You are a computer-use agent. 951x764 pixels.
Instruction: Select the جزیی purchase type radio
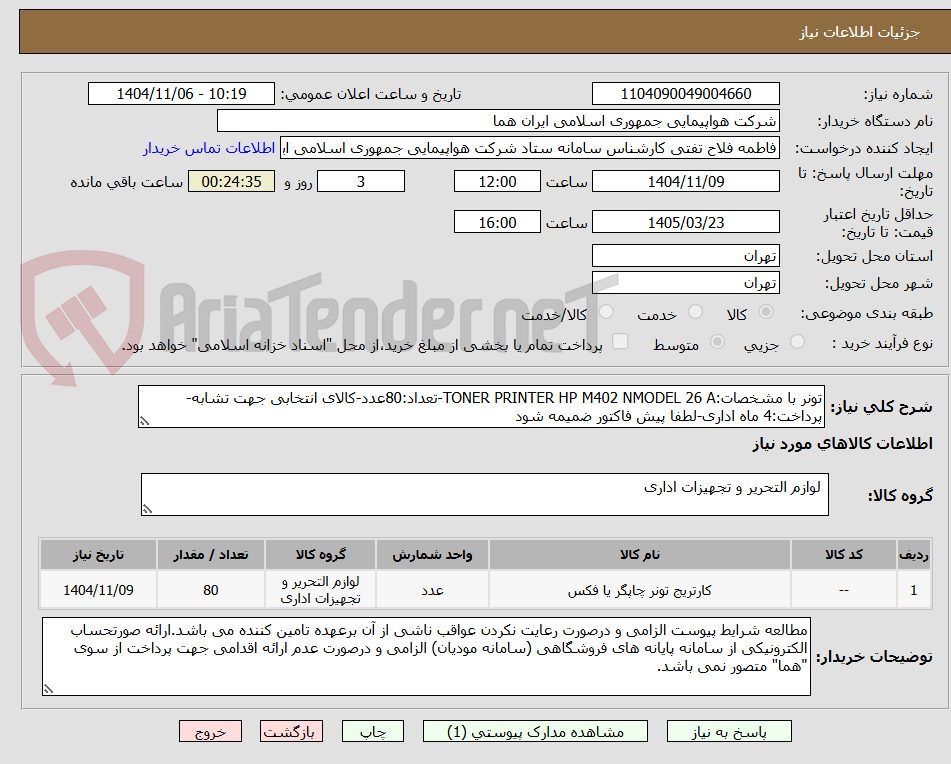click(797, 342)
